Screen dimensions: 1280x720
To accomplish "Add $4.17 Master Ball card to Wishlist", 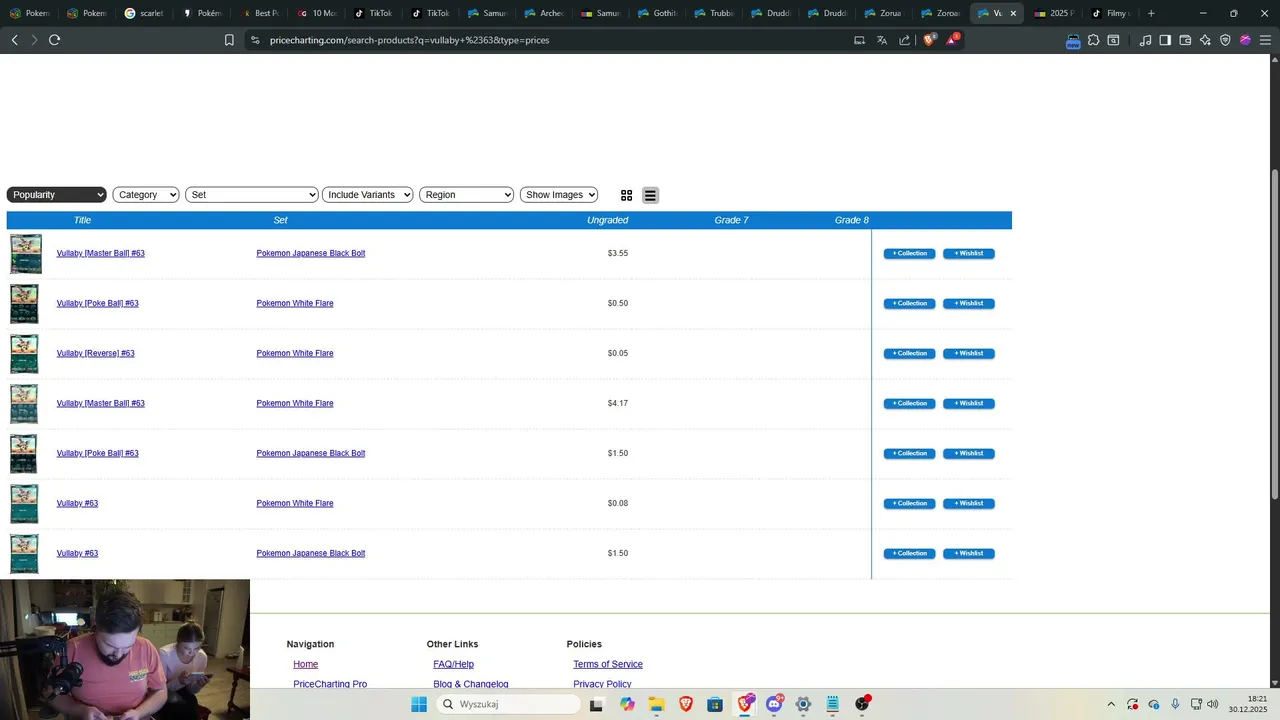I will click(x=968, y=403).
